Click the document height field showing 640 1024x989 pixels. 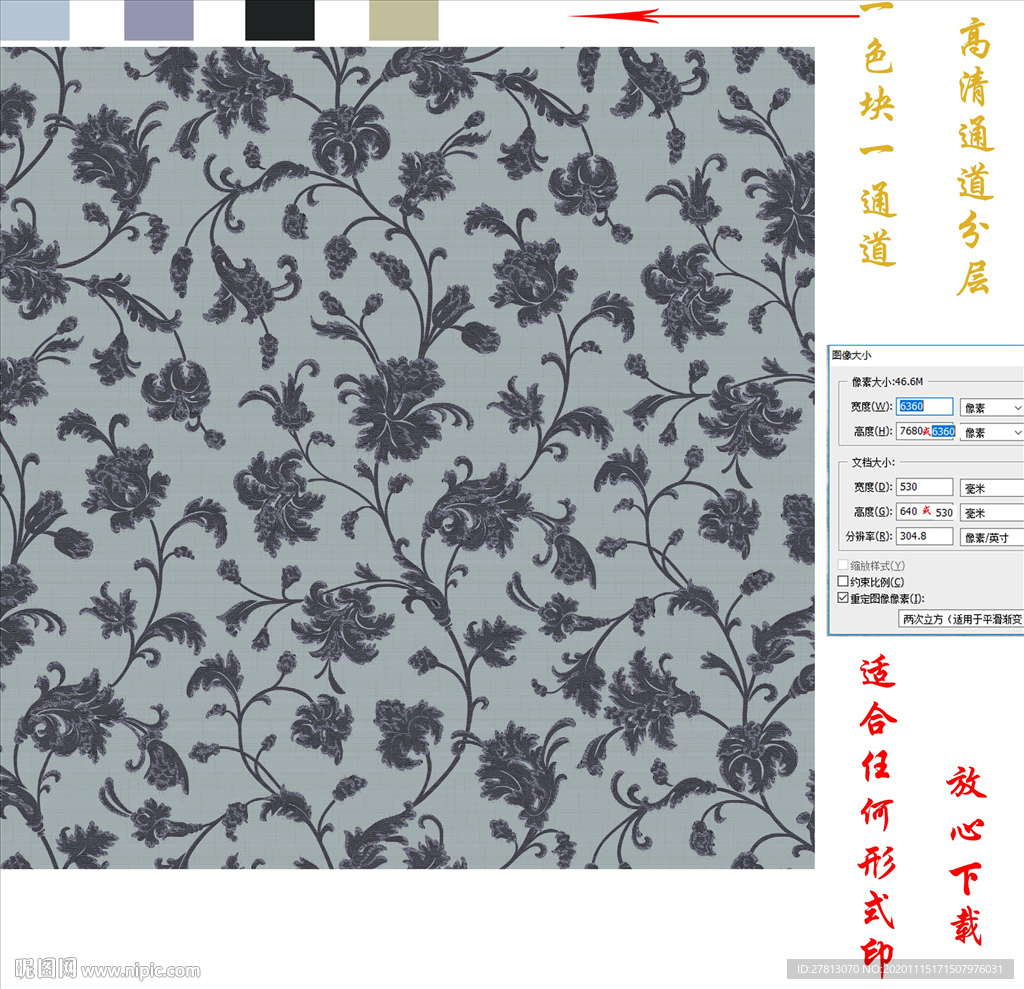pyautogui.click(x=925, y=511)
